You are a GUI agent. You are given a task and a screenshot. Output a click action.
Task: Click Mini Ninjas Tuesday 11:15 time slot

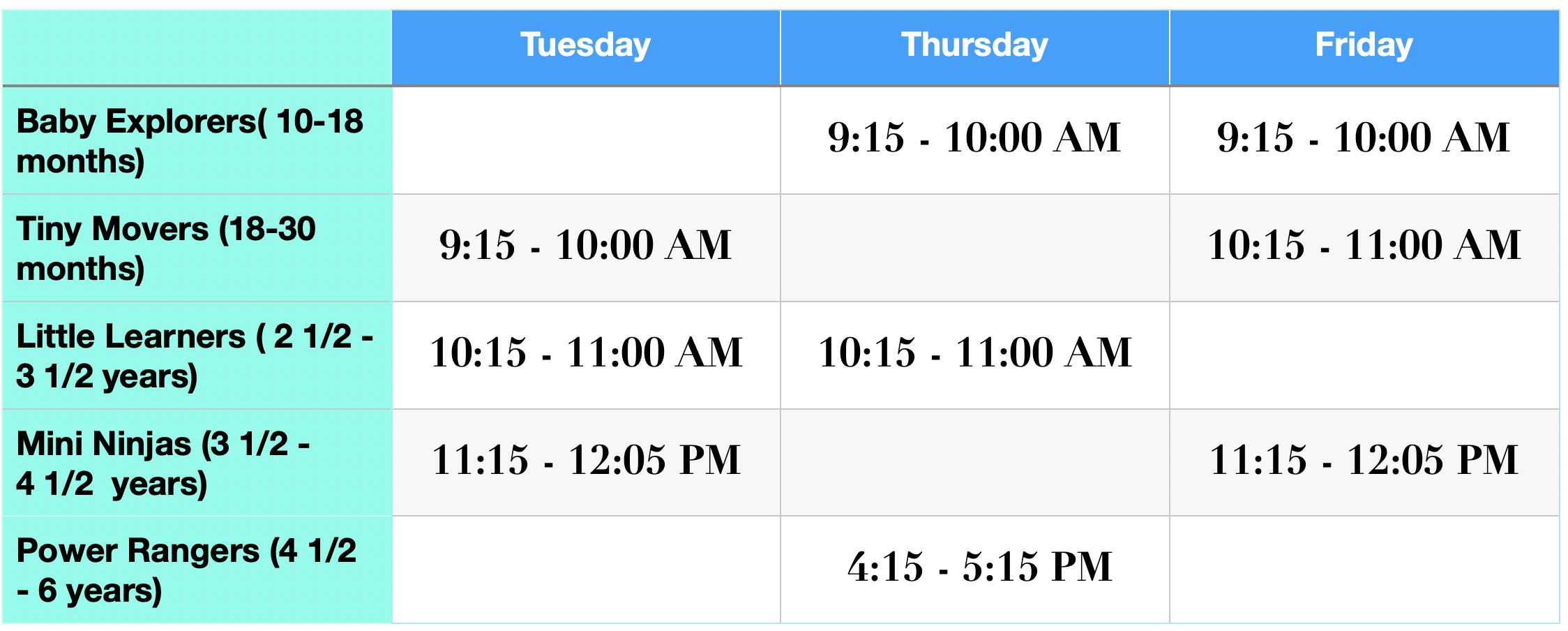pos(585,460)
